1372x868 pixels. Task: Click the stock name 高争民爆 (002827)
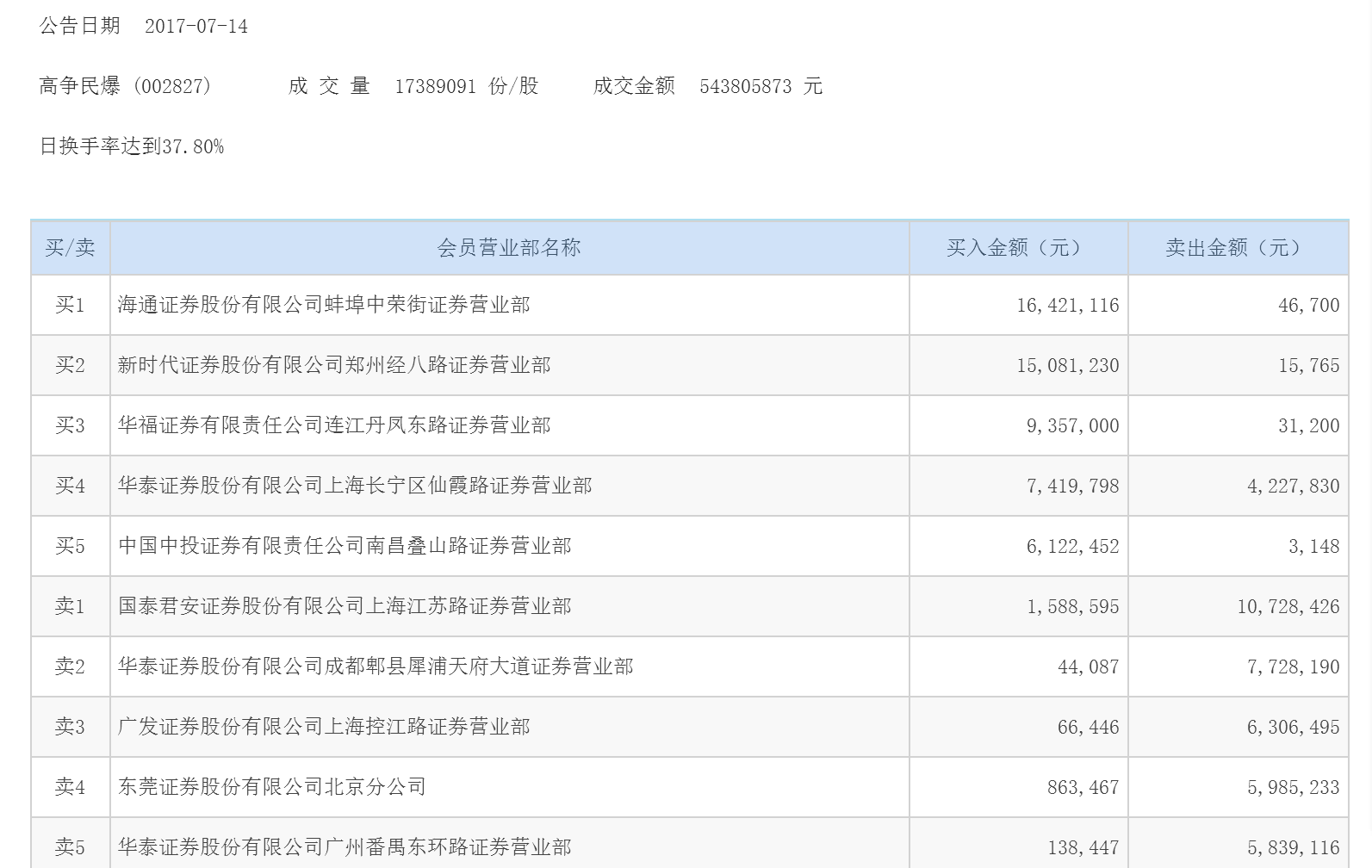[x=126, y=86]
